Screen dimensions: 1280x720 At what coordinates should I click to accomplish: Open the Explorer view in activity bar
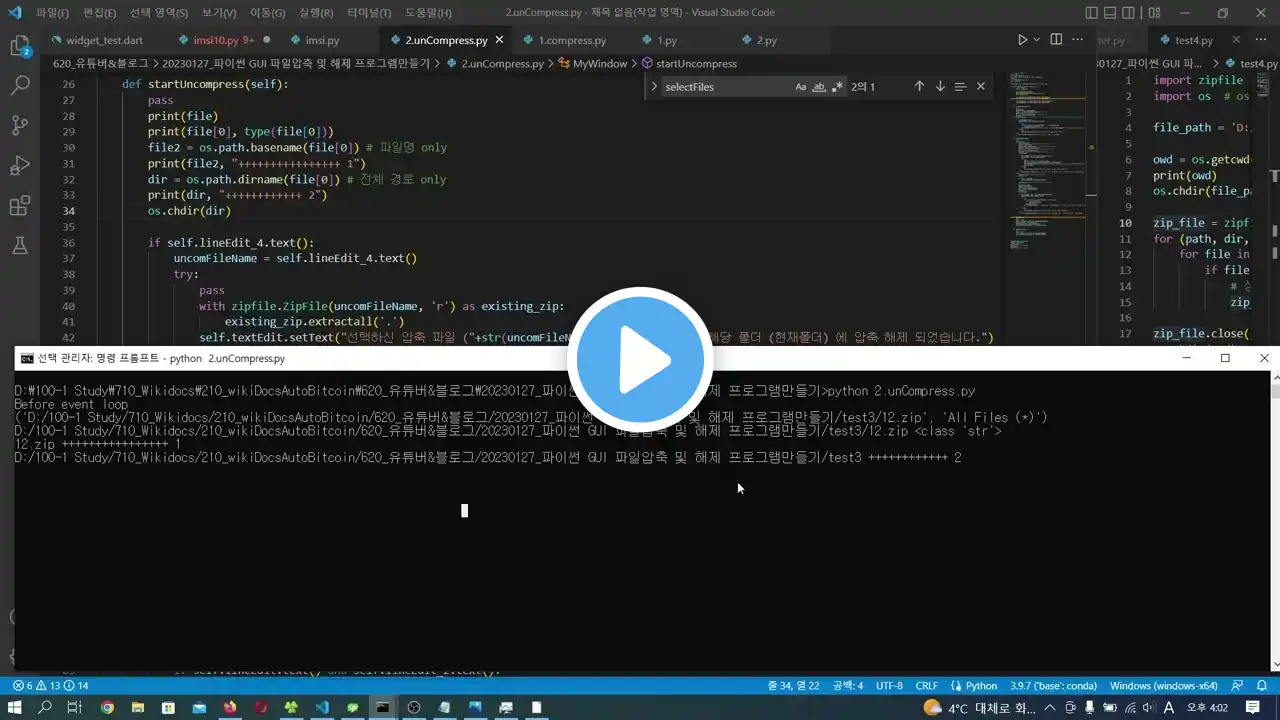tap(19, 46)
